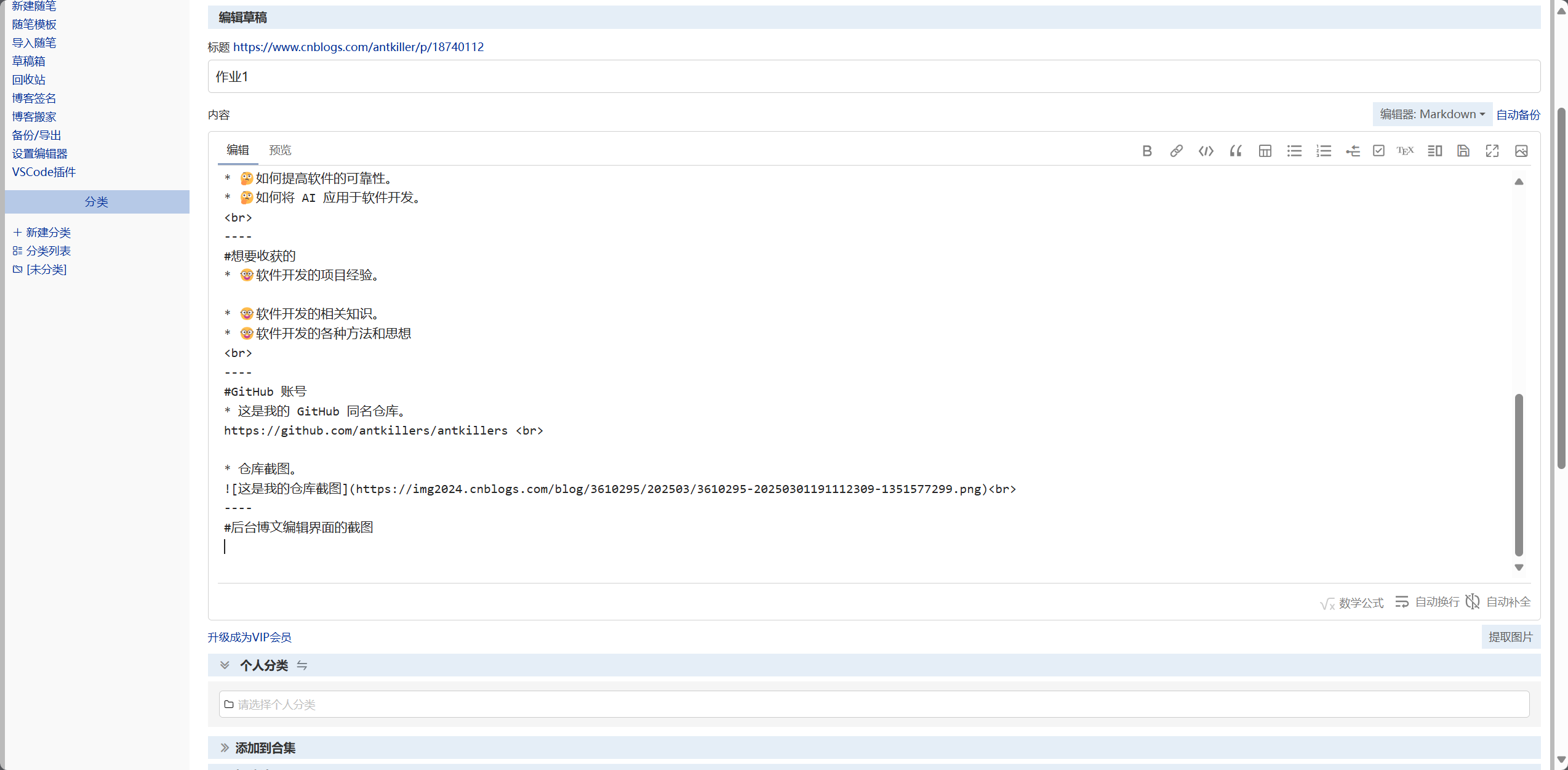The height and width of the screenshot is (770, 1568).
Task: Click the 提取图片 button
Action: coord(1510,637)
